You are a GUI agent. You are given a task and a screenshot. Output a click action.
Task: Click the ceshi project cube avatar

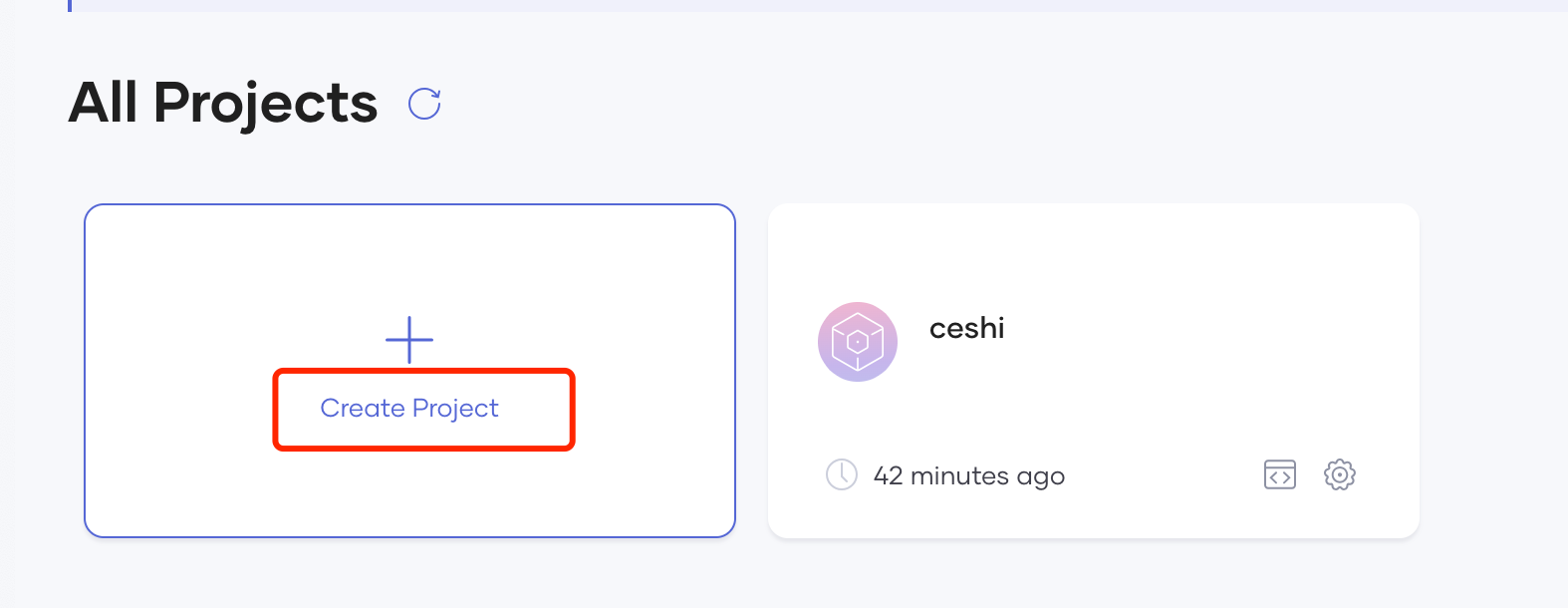tap(858, 342)
